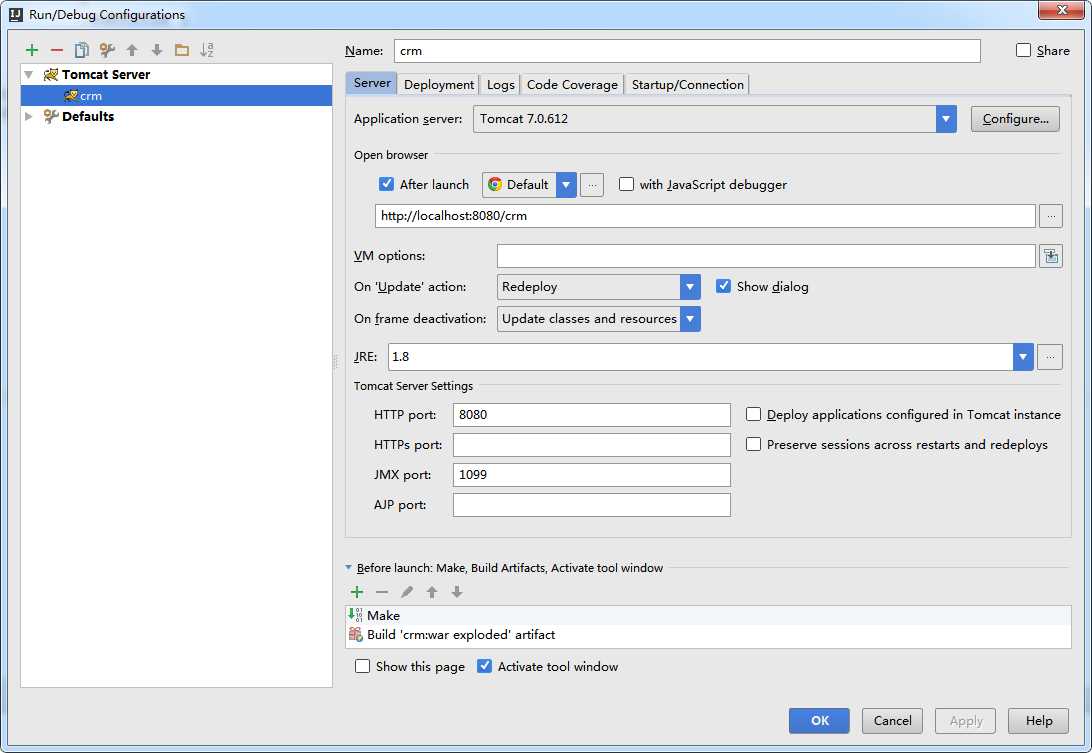Move configuration up in the list
This screenshot has height=753, width=1092.
(x=132, y=50)
